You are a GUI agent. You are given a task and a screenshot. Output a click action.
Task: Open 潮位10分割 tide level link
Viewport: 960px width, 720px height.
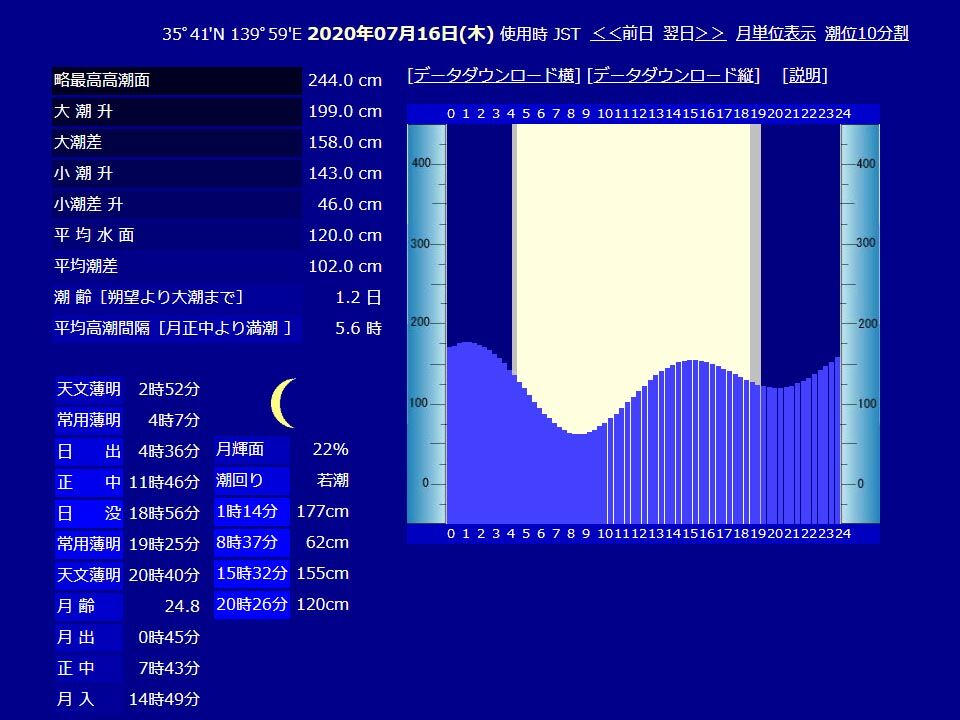(x=866, y=33)
